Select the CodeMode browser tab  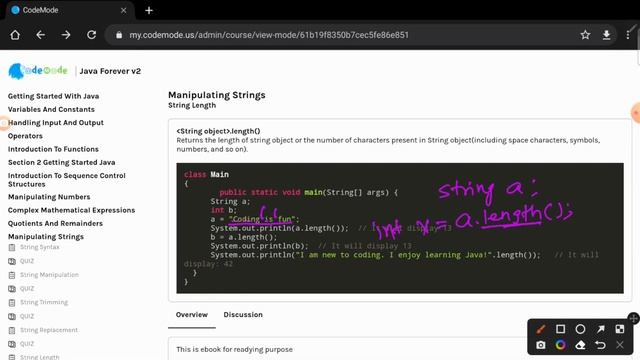(x=69, y=11)
